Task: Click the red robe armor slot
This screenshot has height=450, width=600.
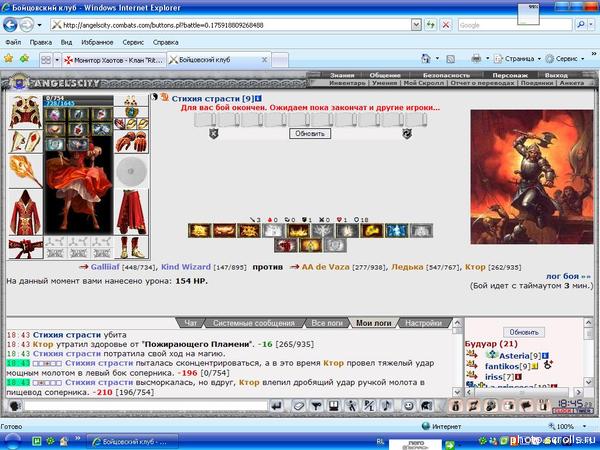Action: 26,211
